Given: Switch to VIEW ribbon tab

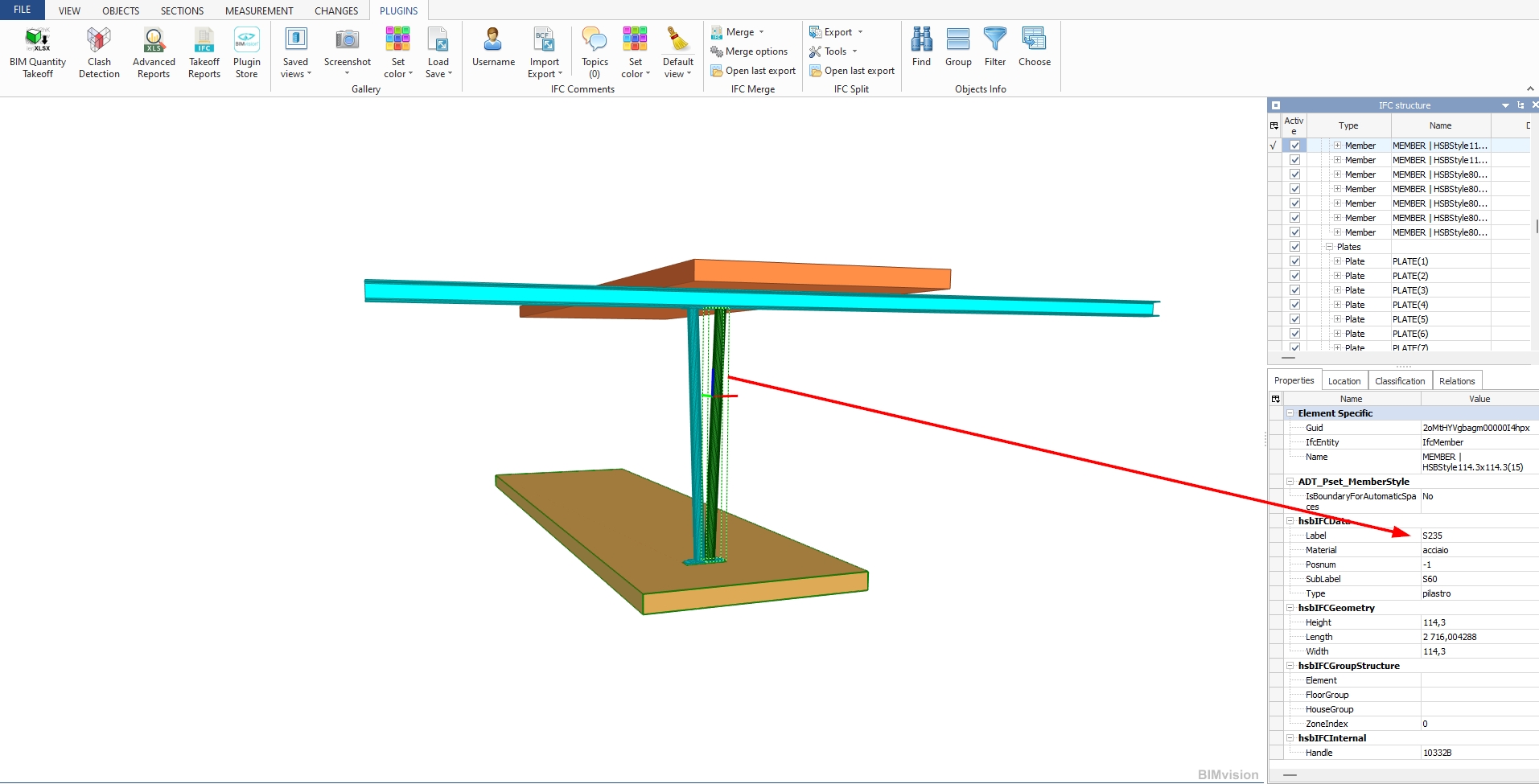Looking at the screenshot, I should tap(69, 10).
